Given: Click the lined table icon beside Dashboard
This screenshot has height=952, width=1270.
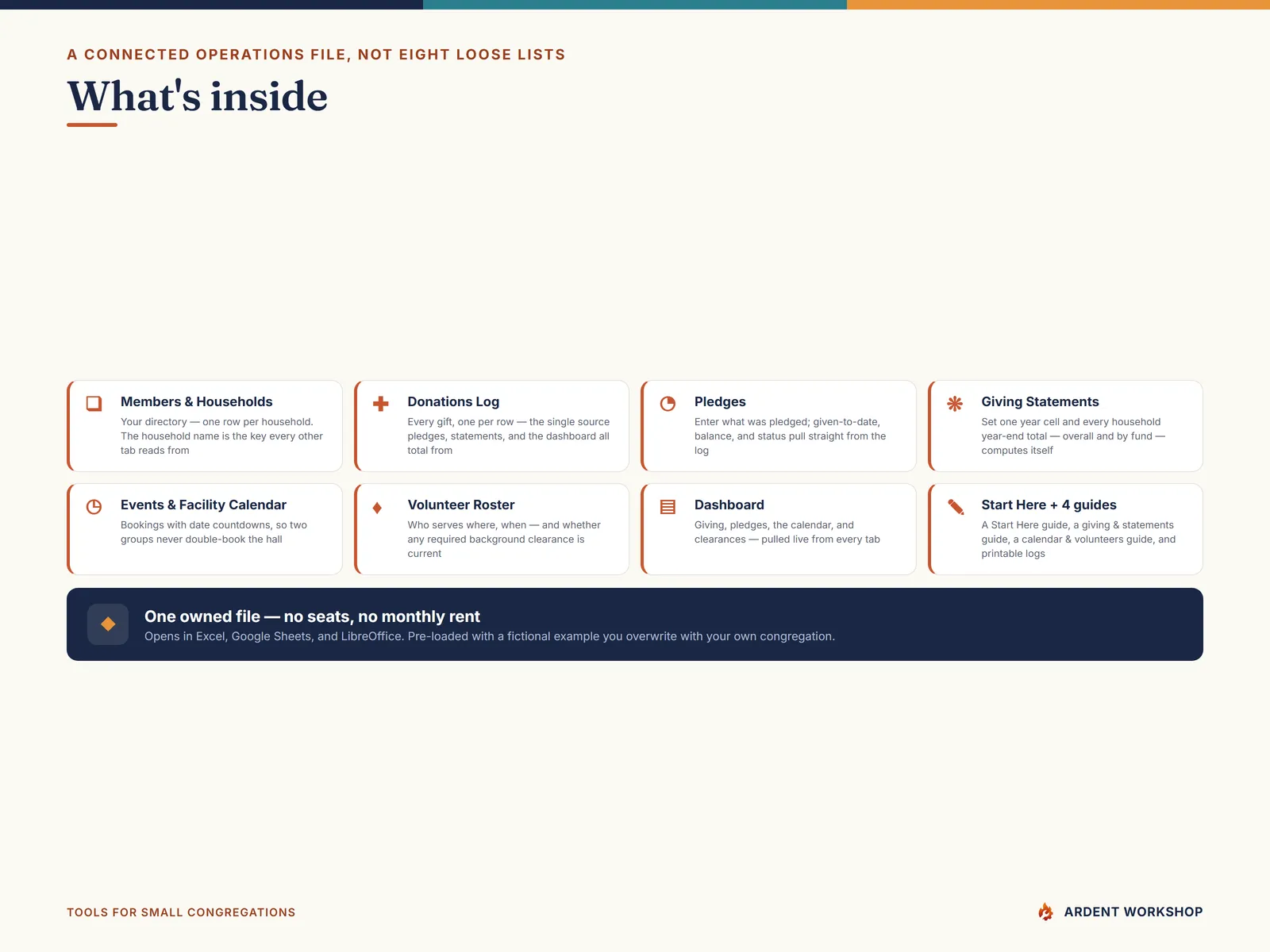Looking at the screenshot, I should point(668,506).
